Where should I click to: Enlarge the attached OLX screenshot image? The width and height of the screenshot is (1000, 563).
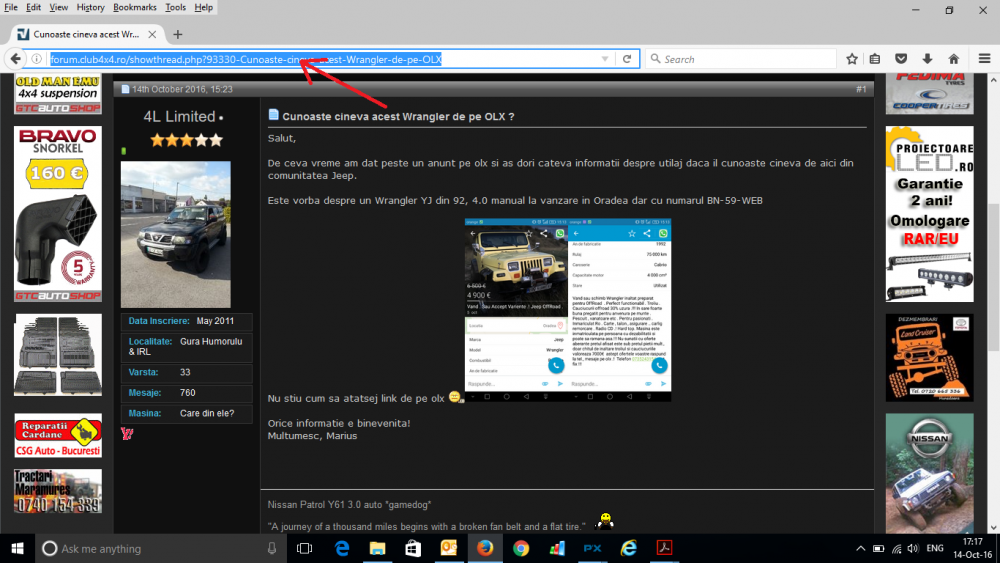(x=568, y=310)
